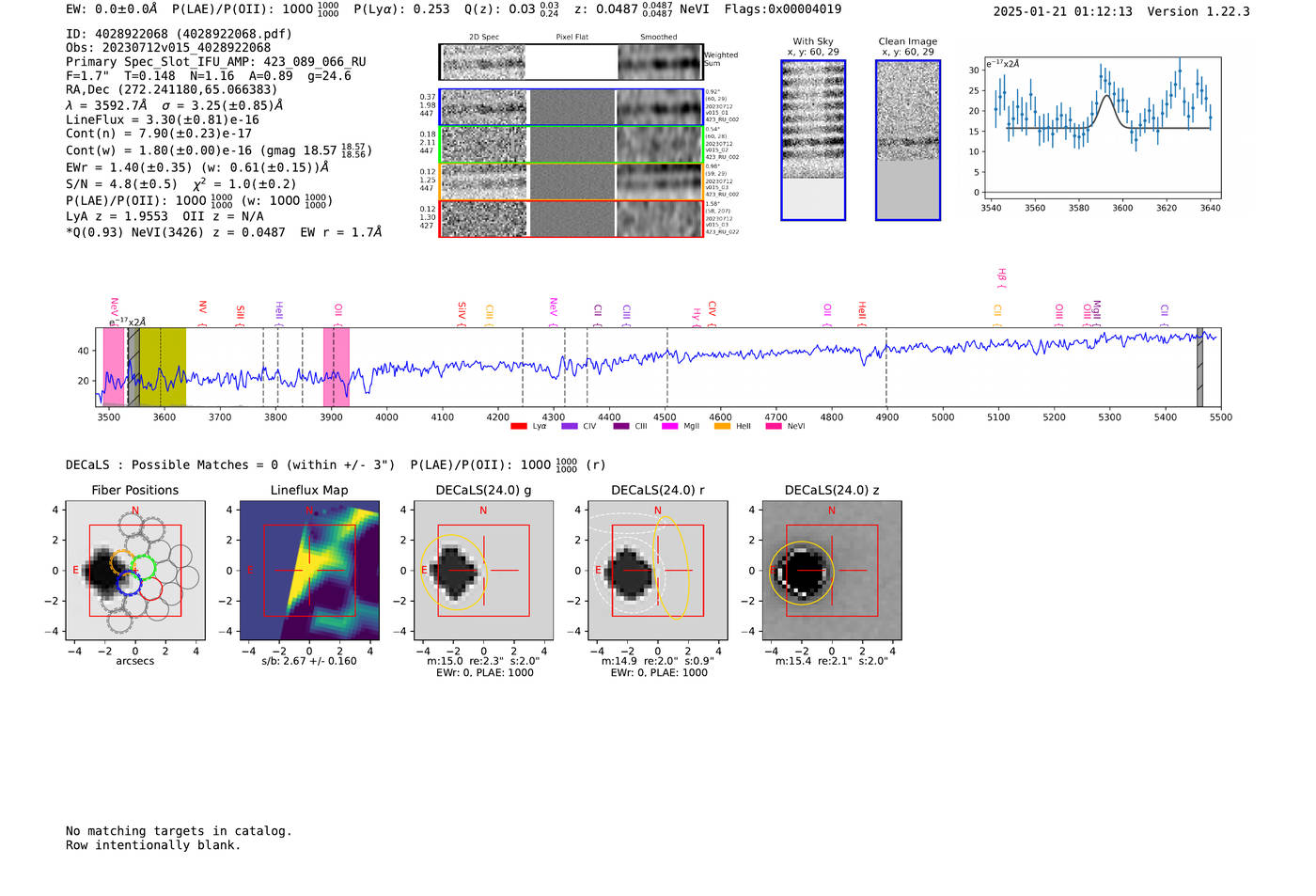The width and height of the screenshot is (1316, 896).
Task: Click the ID: 4028922068 line
Action: pos(179,34)
